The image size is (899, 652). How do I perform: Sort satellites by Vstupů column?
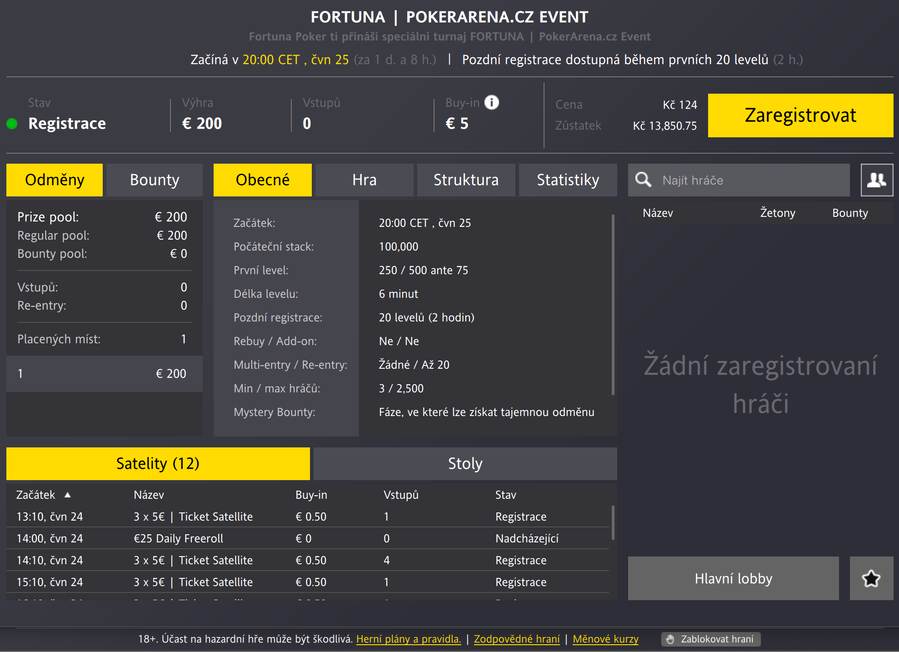tap(401, 494)
